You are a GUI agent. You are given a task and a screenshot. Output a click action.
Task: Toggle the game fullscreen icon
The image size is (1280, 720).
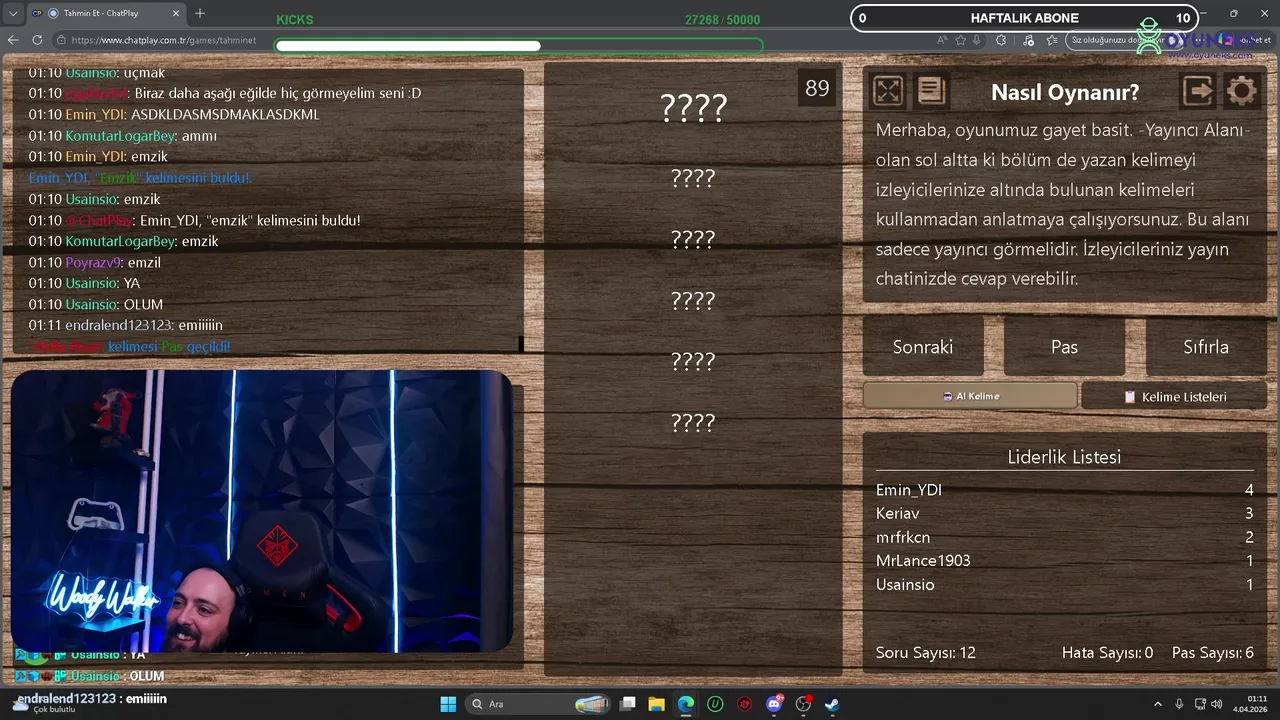[x=888, y=91]
